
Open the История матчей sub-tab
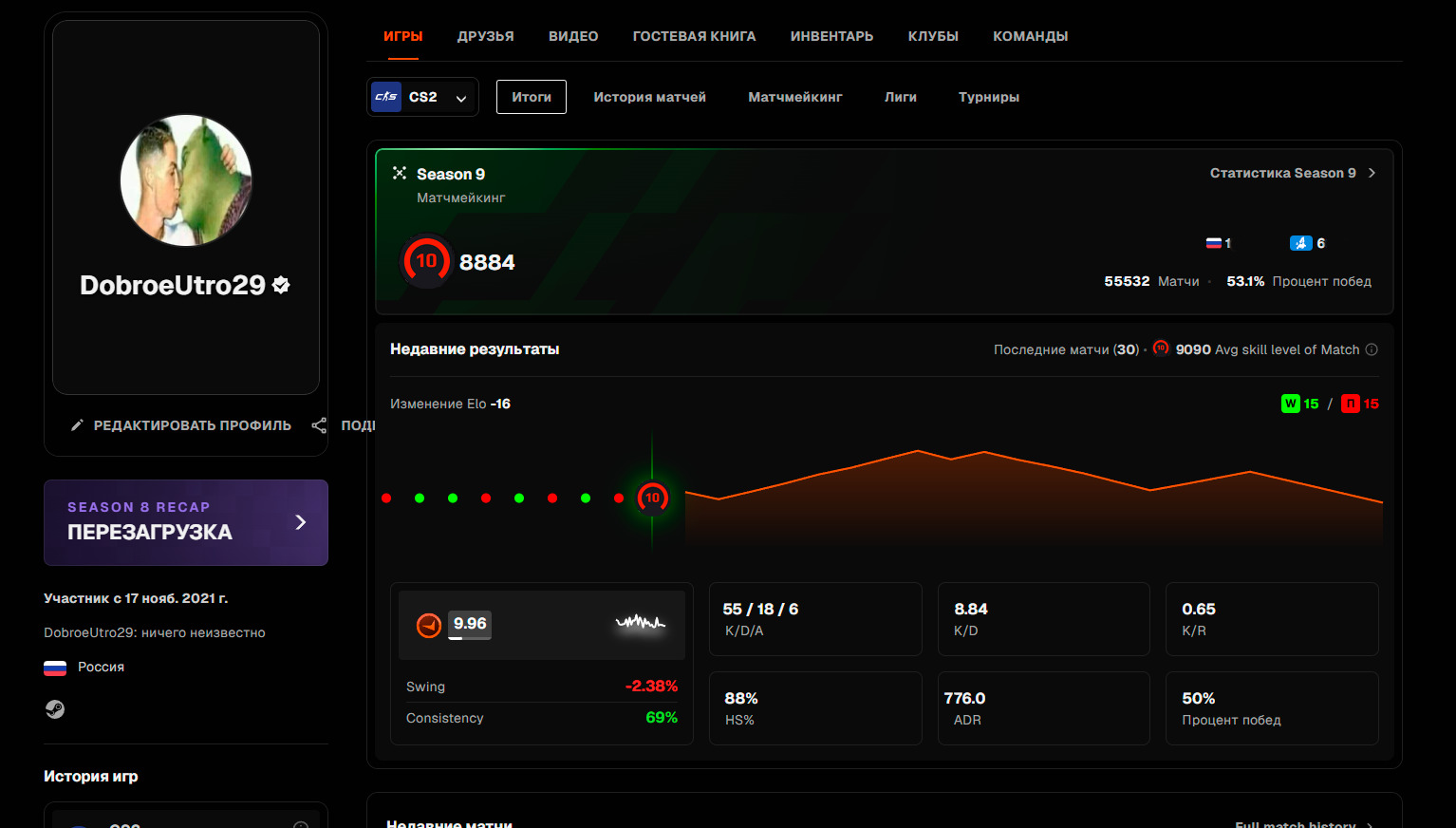pyautogui.click(x=650, y=97)
